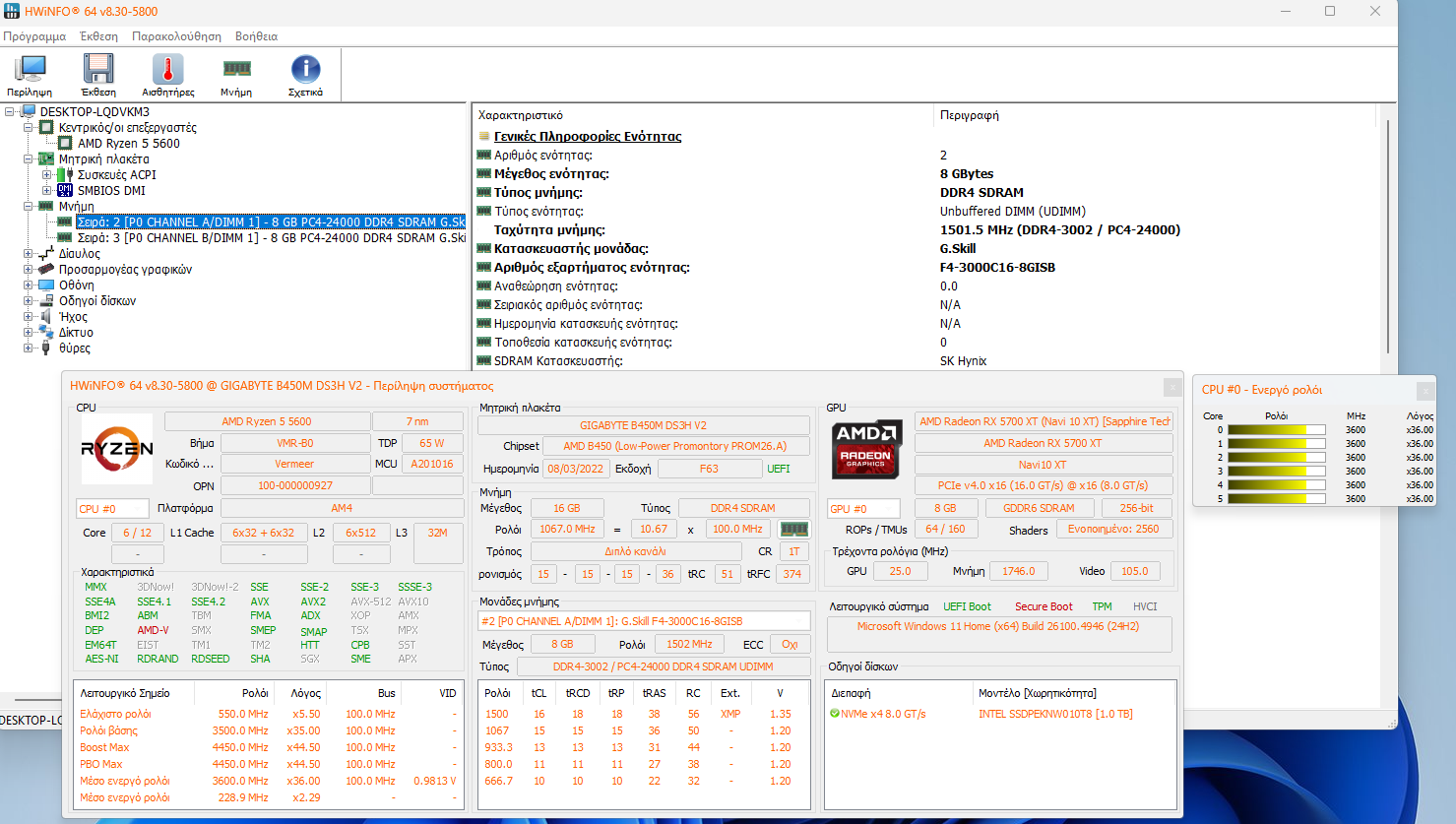
Task: Expand the Οδηγοί δίσκων tree node
Action: tap(29, 301)
